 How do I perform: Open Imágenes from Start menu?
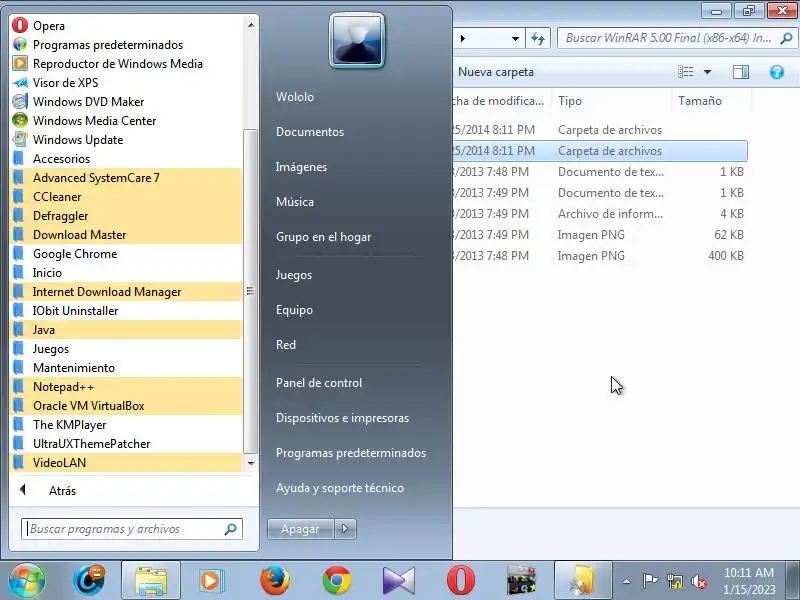tap(301, 167)
